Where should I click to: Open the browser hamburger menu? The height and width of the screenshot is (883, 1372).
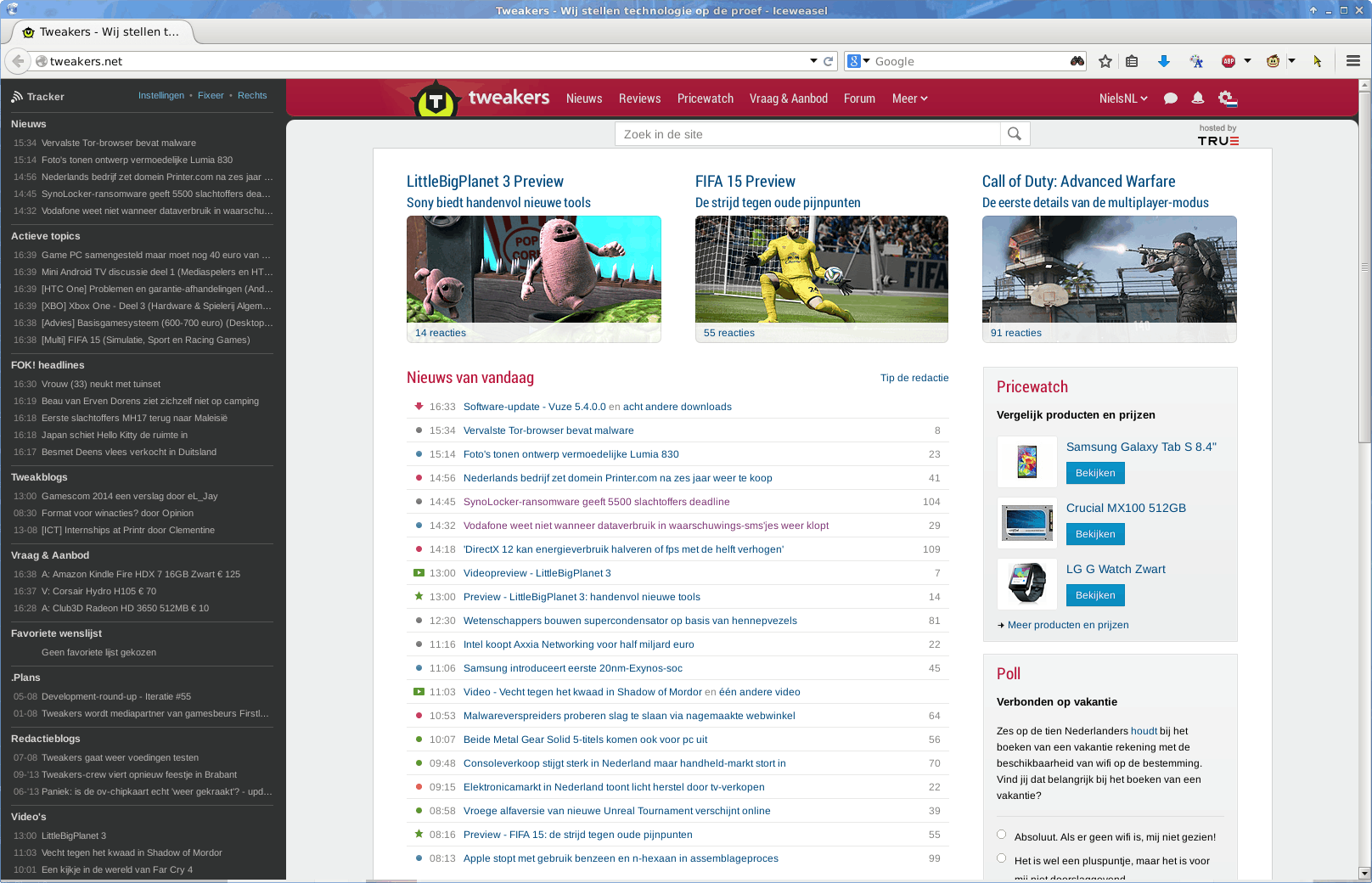coord(1353,61)
